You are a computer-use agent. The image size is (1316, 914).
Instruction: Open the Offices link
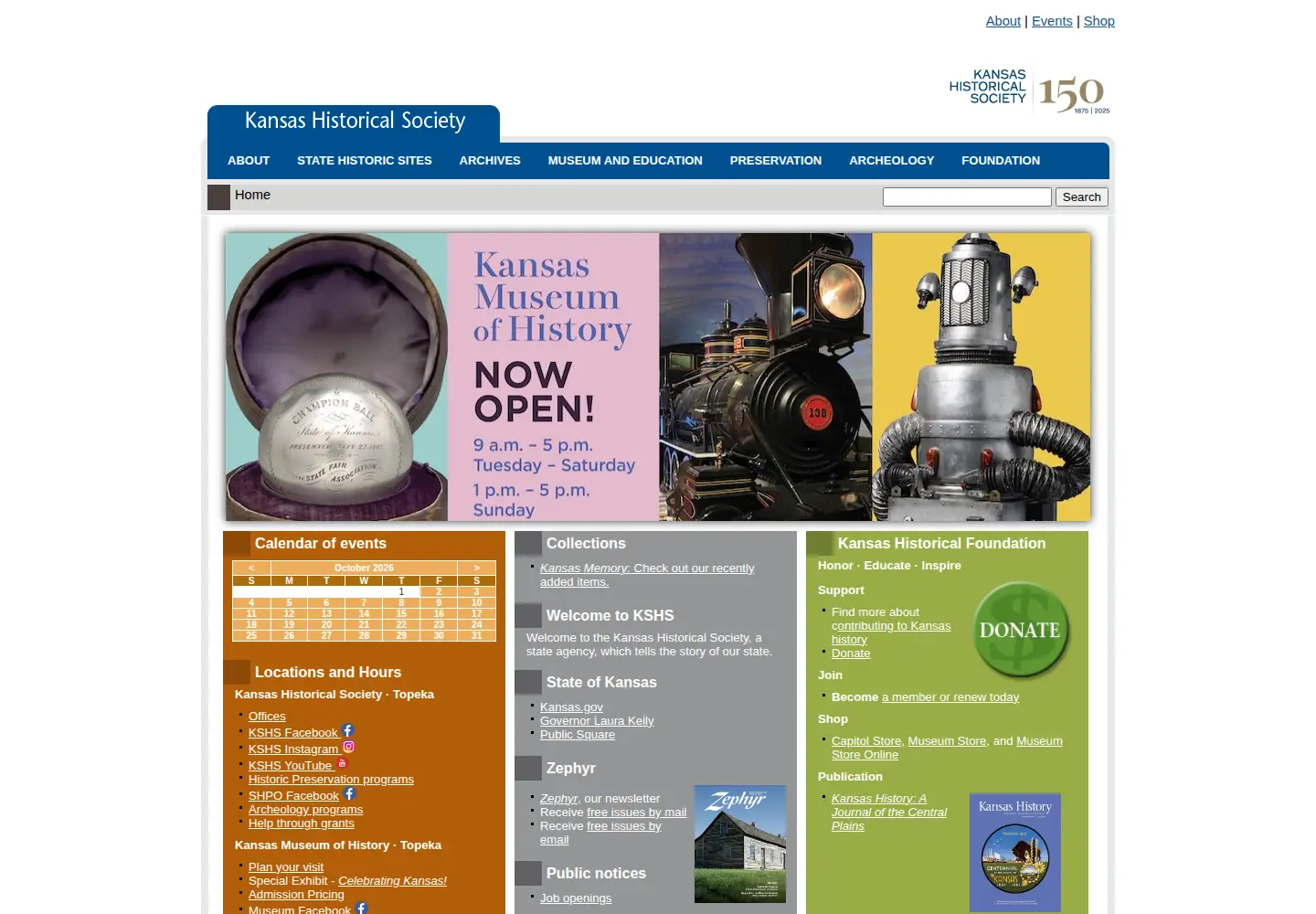[x=267, y=717]
